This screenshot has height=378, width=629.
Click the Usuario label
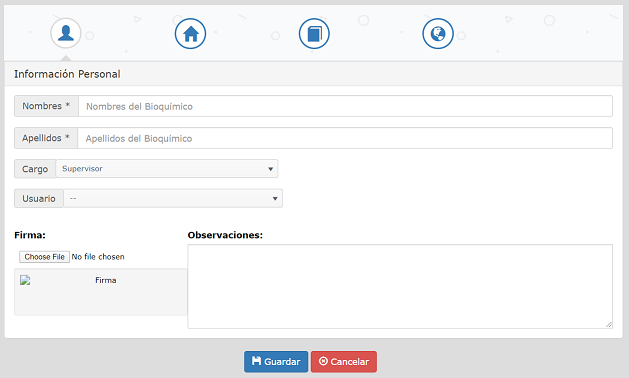coord(39,199)
